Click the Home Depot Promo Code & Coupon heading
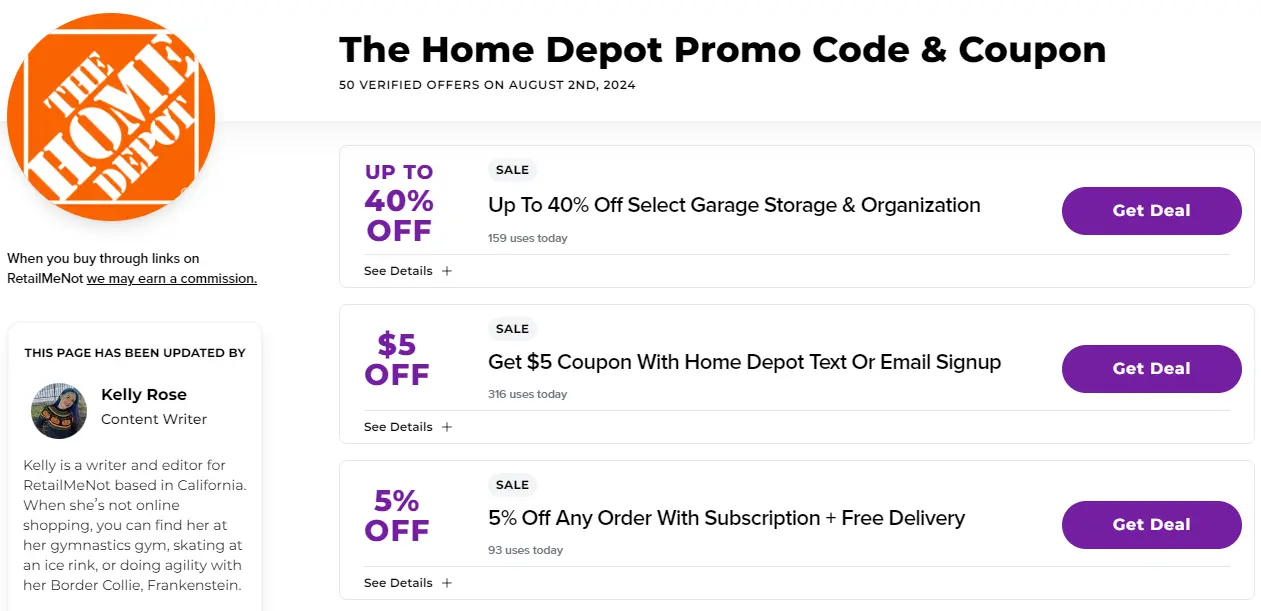Viewport: 1261px width, 611px height. click(x=722, y=50)
